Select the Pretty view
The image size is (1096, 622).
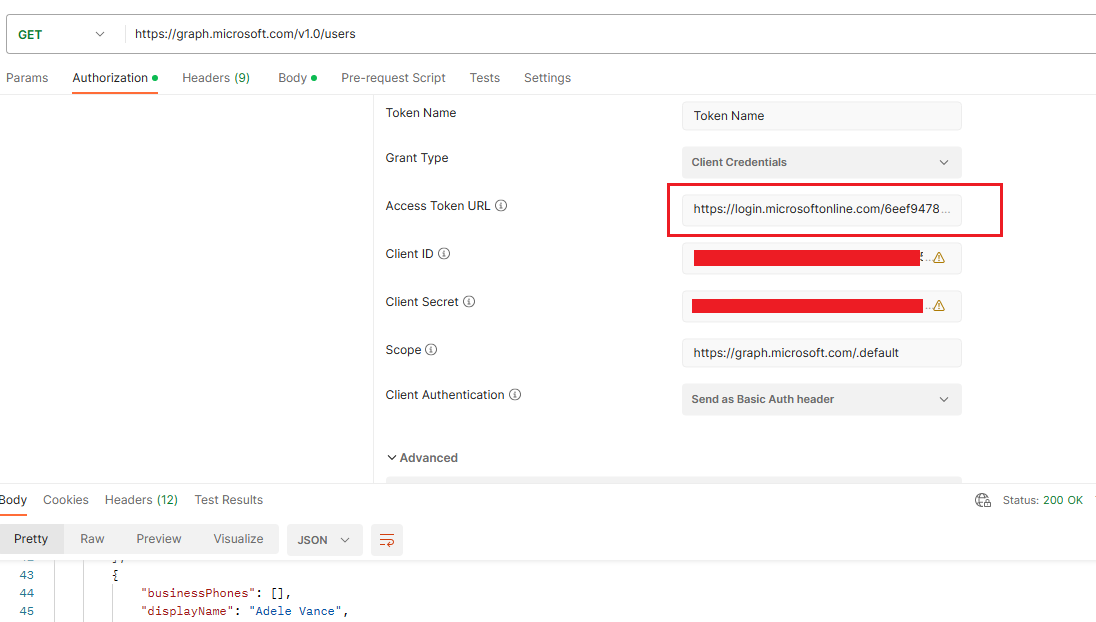pos(31,539)
